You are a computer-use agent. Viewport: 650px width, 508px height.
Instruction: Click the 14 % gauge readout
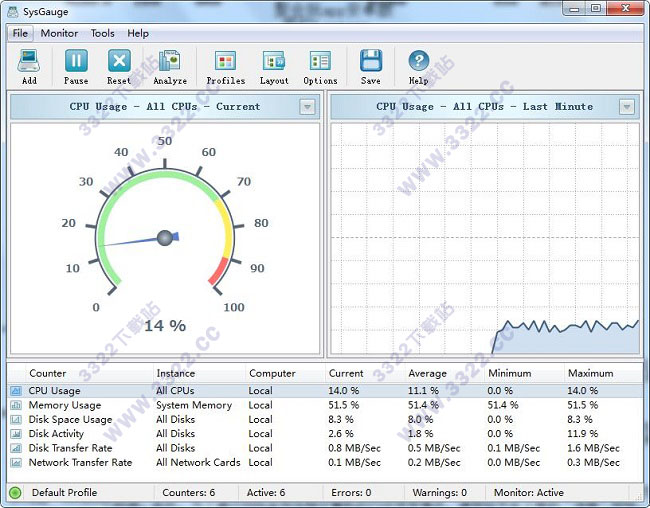[x=165, y=326]
